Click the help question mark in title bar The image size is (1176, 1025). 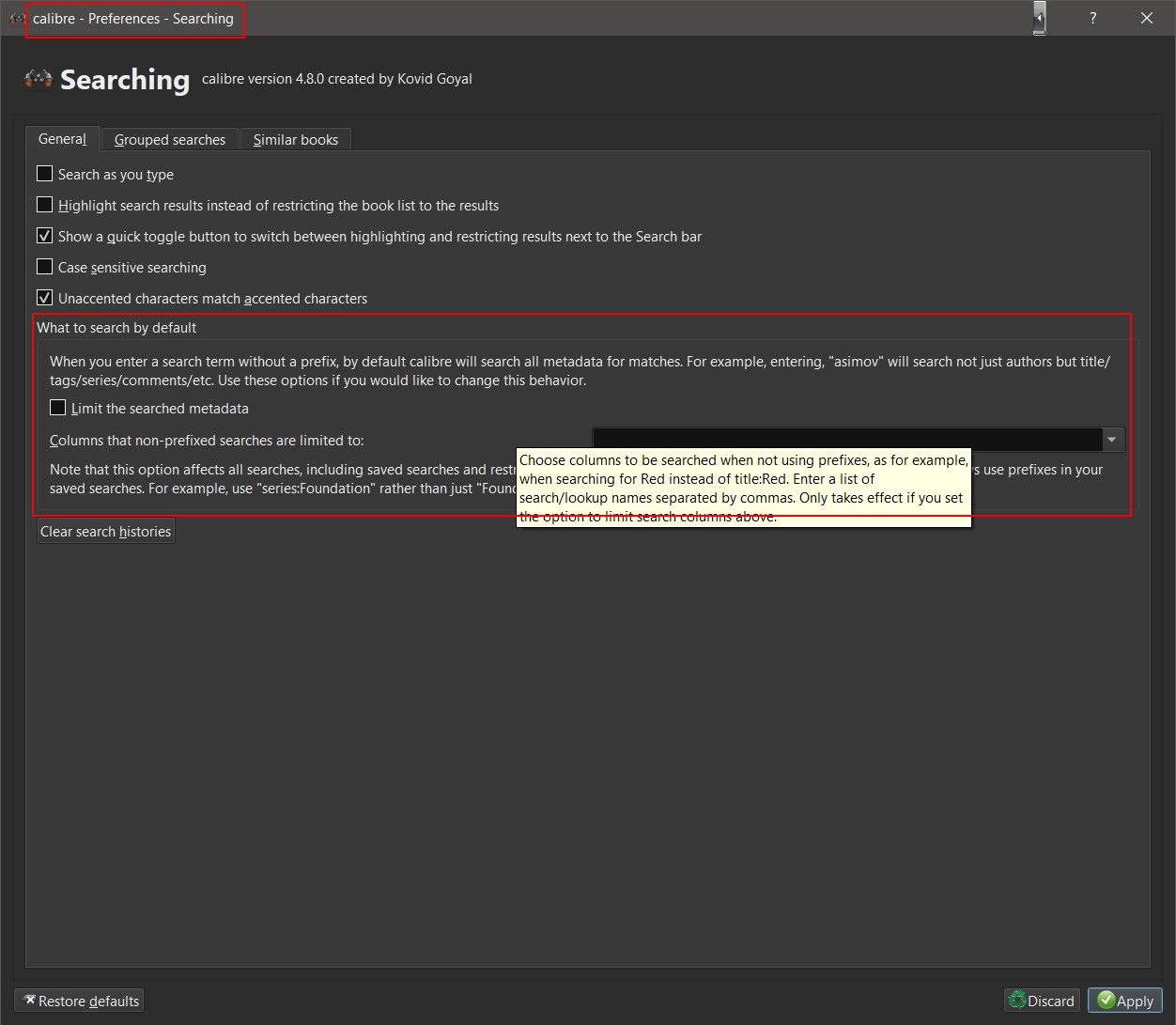coord(1092,19)
